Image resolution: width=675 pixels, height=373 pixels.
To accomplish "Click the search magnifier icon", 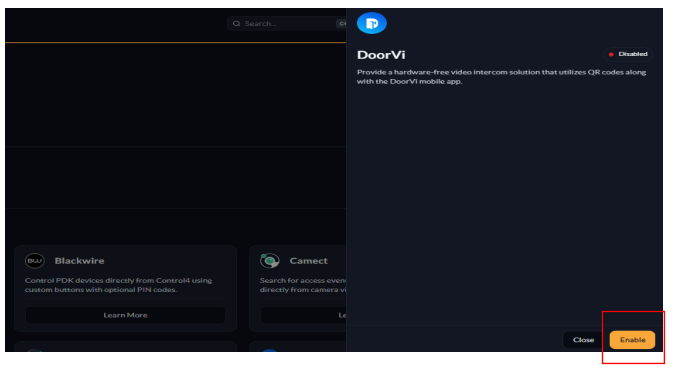I will click(x=236, y=24).
